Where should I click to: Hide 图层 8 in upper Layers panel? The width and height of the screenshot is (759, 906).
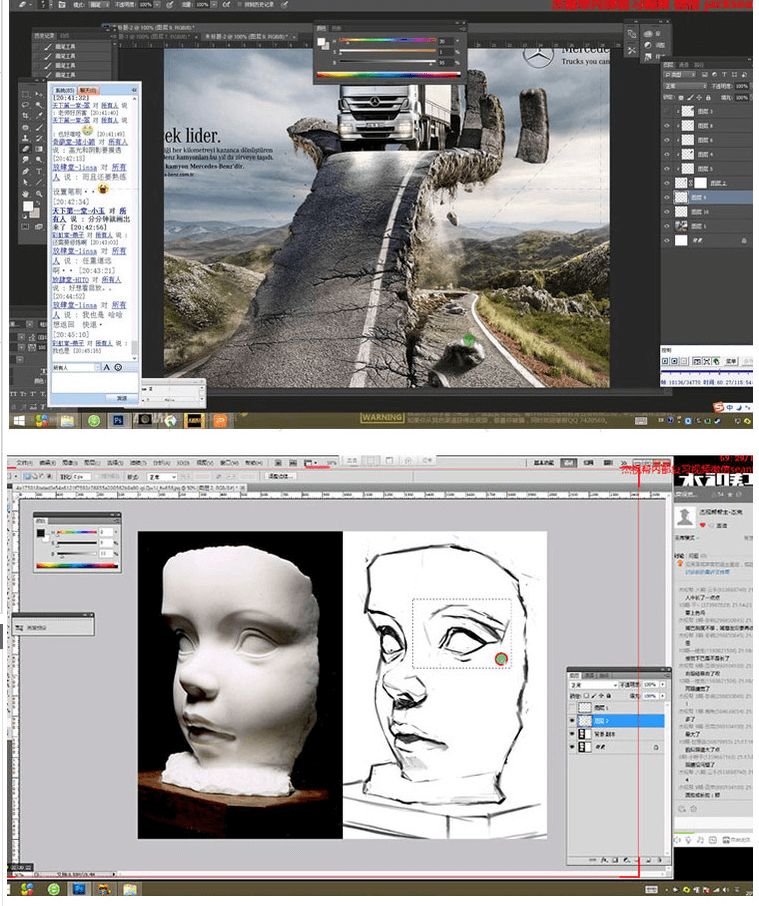click(x=667, y=125)
